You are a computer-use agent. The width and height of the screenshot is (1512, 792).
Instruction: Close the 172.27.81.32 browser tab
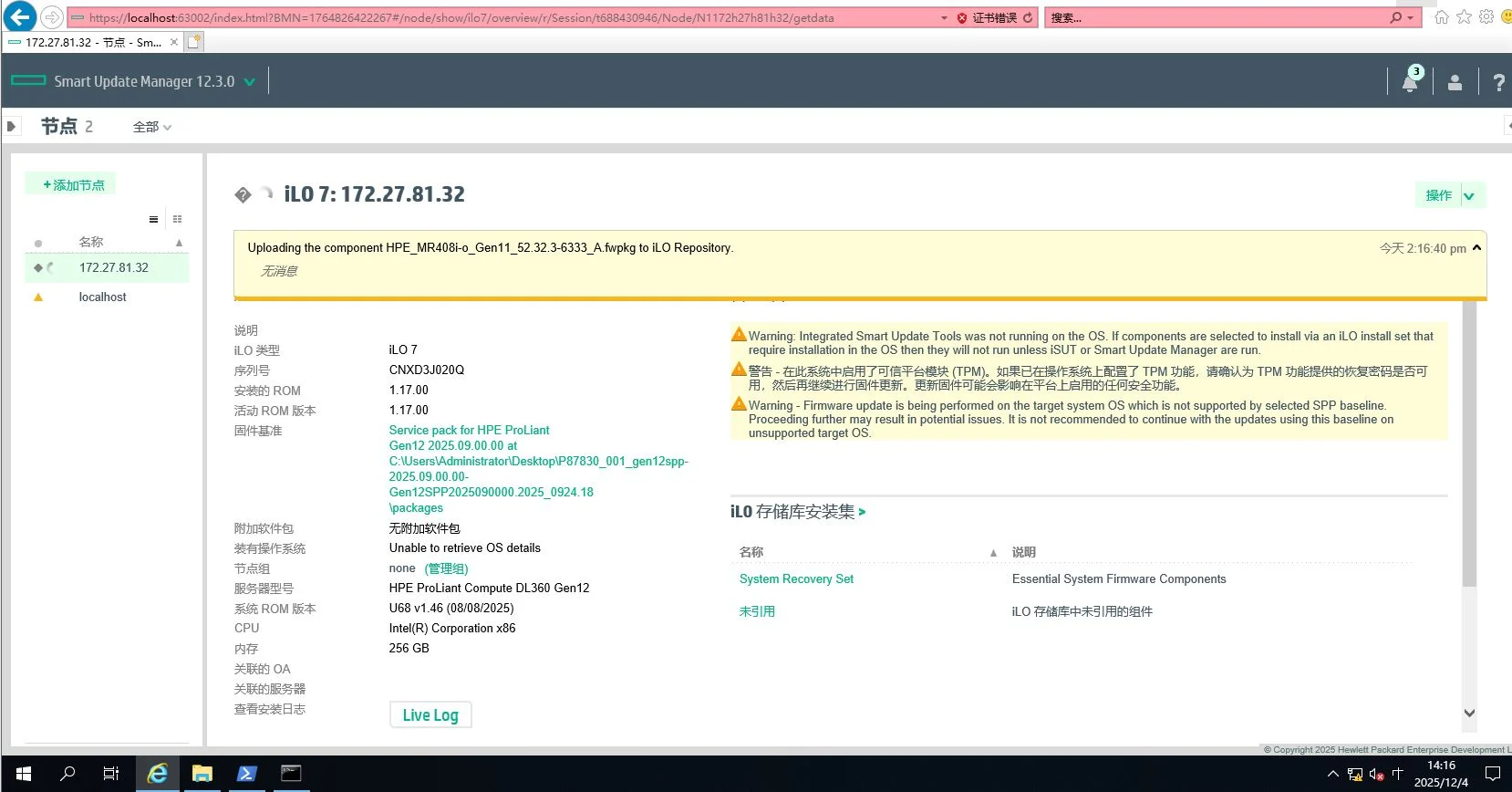[x=174, y=42]
